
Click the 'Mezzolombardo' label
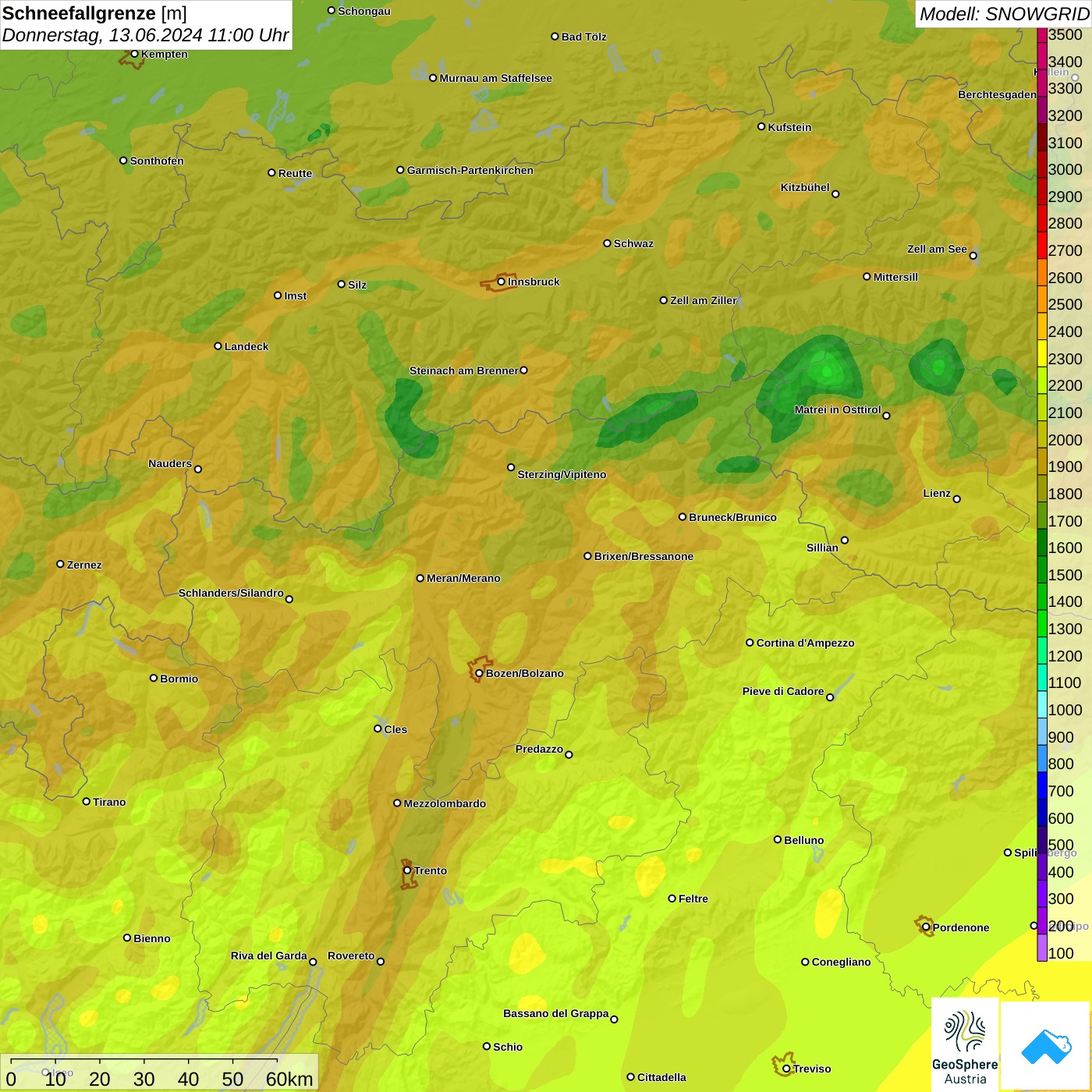click(x=445, y=803)
